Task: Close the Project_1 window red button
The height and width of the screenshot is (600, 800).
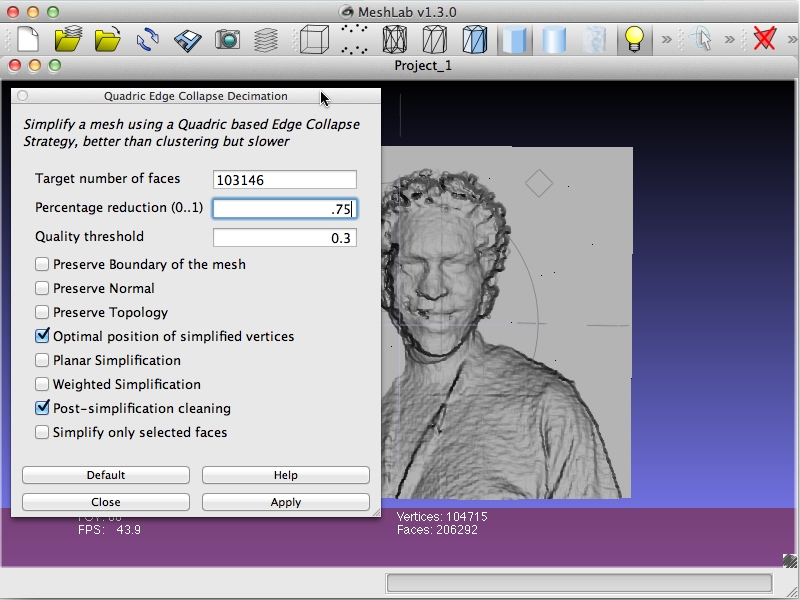Action: (15, 66)
